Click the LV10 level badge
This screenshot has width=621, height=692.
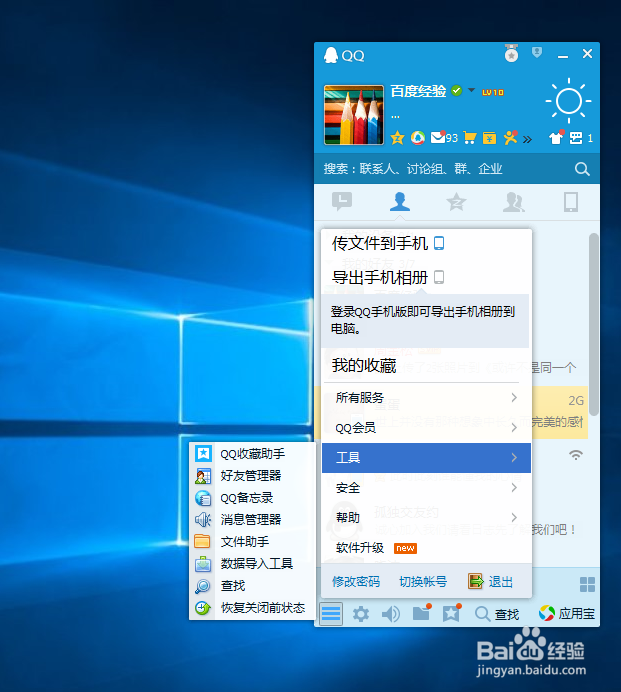point(493,92)
